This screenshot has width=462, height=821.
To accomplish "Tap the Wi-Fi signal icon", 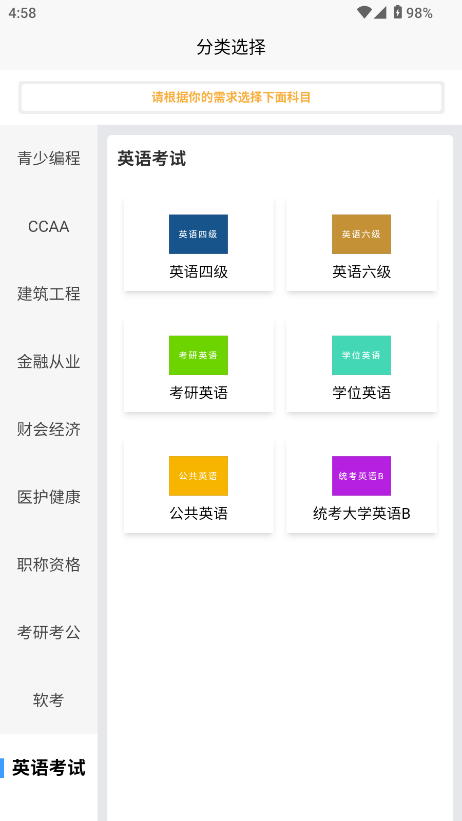I will 364,13.
